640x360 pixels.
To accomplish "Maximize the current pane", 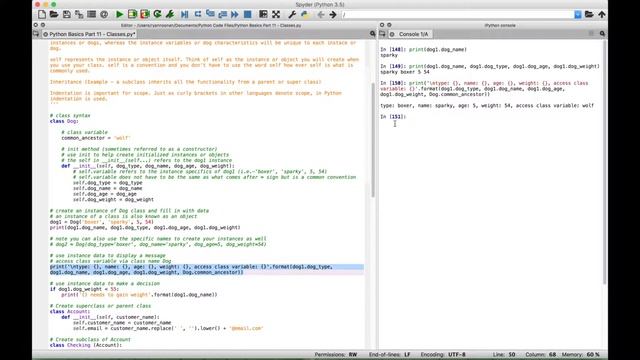I will coord(263,14).
